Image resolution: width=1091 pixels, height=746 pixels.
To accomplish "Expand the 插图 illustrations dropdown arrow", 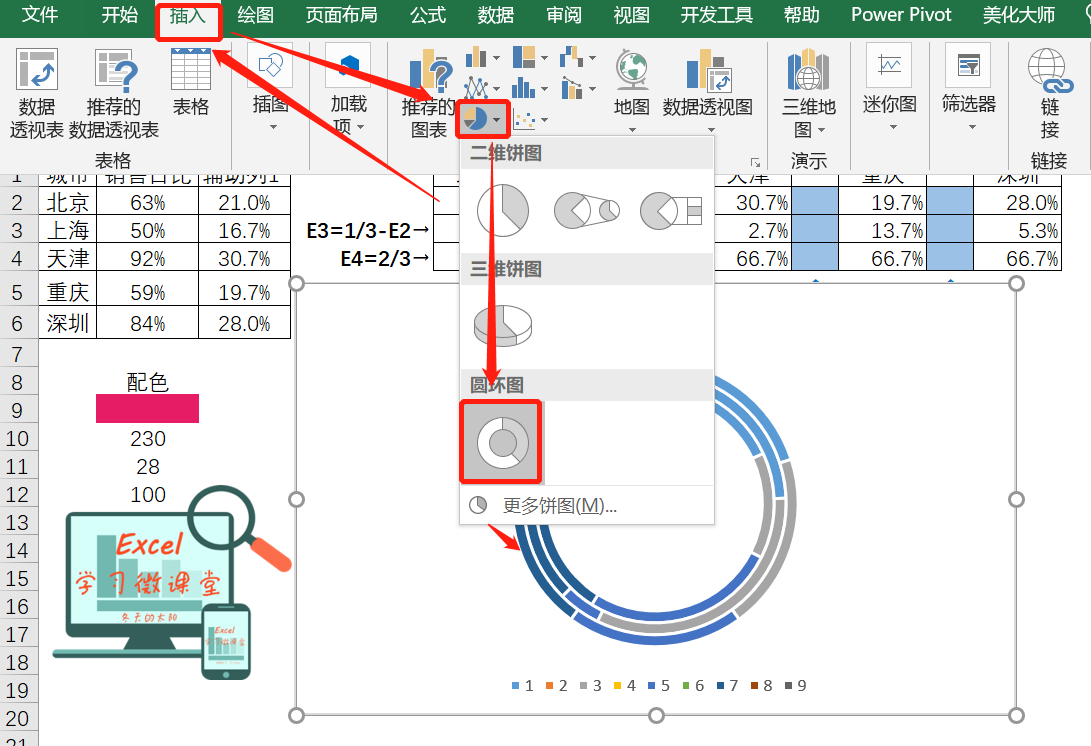I will click(x=273, y=127).
